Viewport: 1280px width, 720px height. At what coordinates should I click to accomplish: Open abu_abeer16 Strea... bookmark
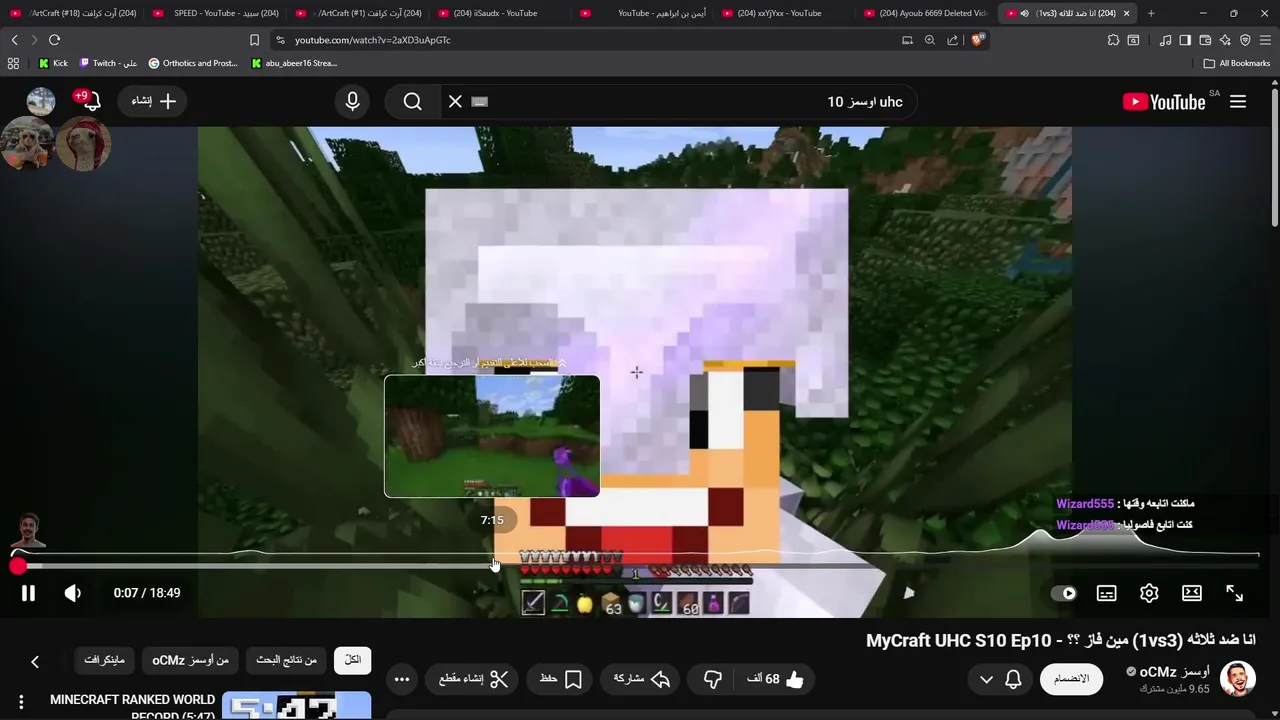point(294,63)
